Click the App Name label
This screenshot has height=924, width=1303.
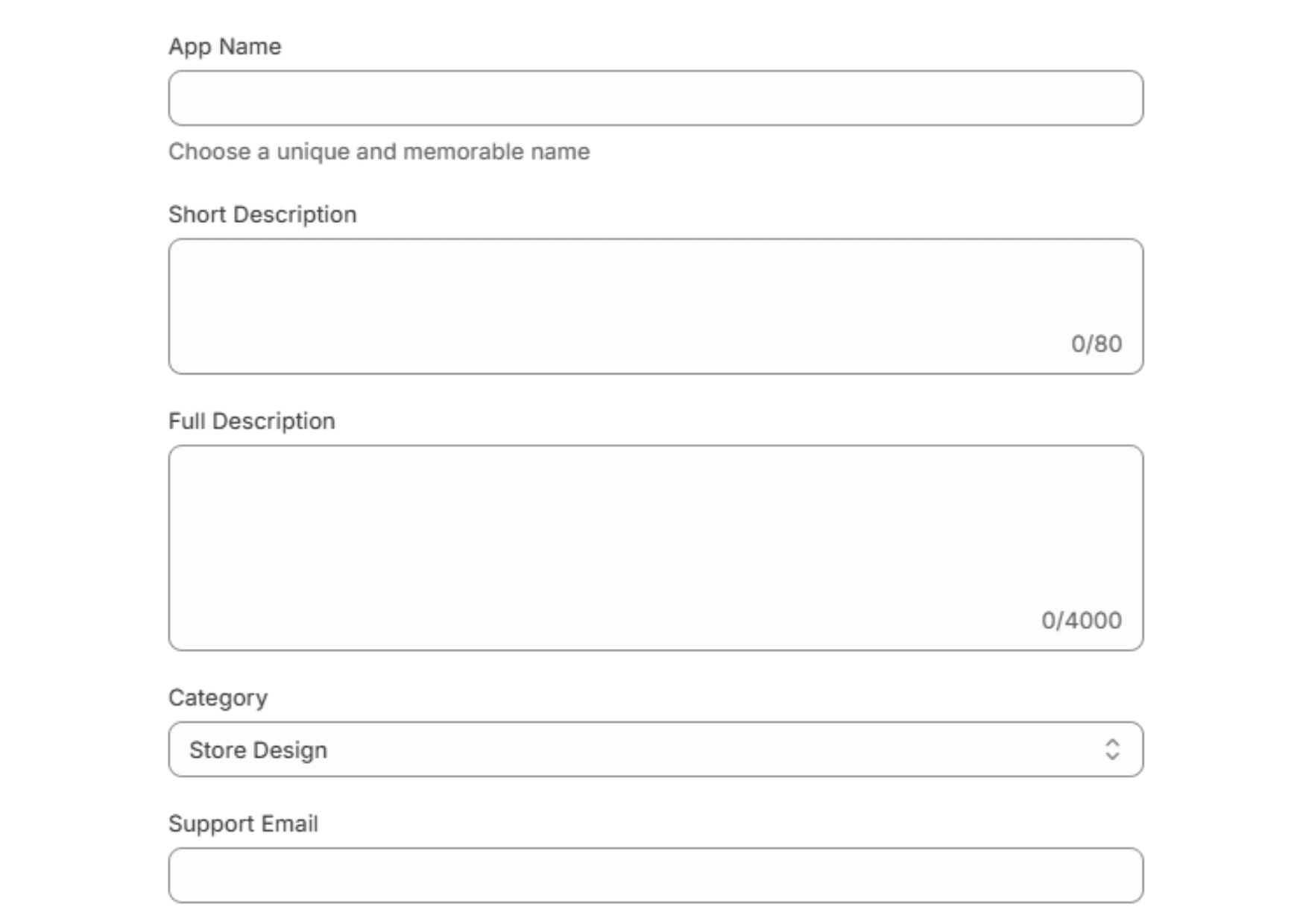point(224,46)
